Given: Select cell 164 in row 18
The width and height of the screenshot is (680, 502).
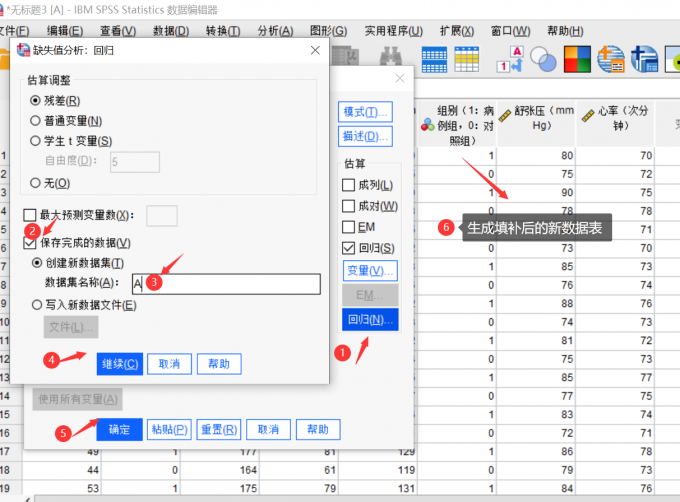Looking at the screenshot, I should click(x=219, y=470).
